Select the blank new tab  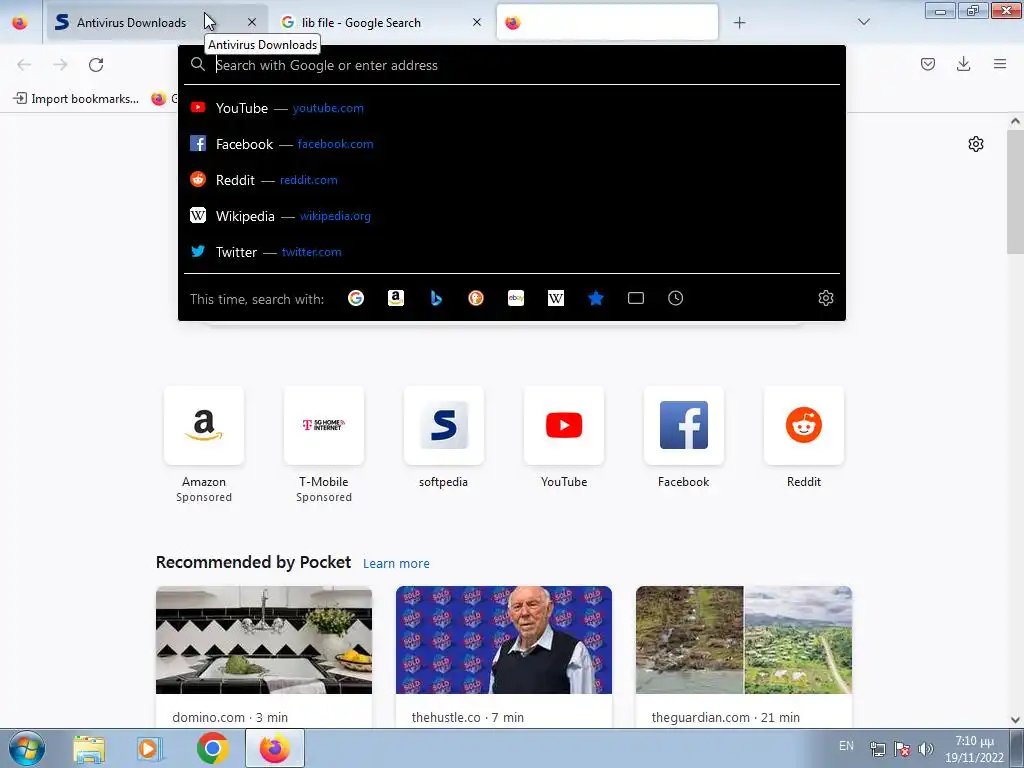click(x=607, y=22)
